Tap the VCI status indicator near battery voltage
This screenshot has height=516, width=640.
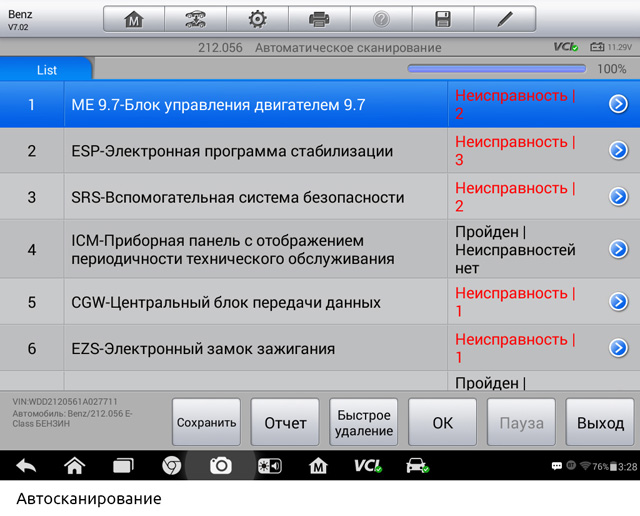tap(566, 47)
